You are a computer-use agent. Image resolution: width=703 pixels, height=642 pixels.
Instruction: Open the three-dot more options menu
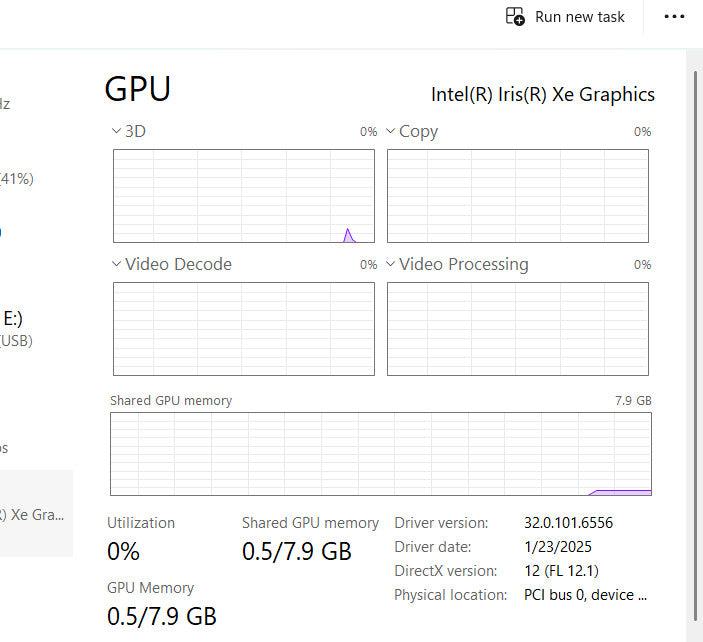click(x=675, y=17)
